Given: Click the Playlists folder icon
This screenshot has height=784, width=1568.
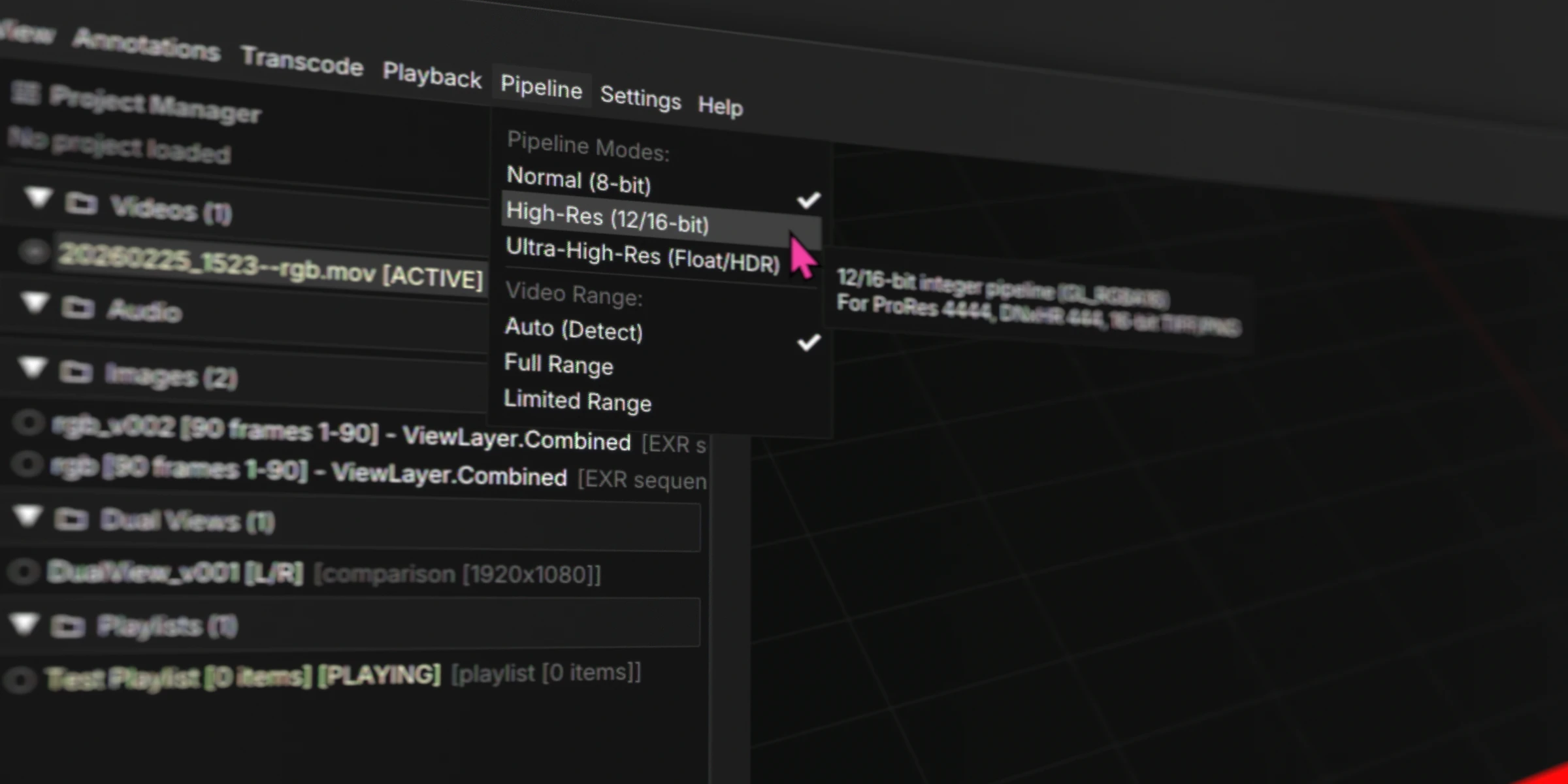Looking at the screenshot, I should tap(67, 626).
